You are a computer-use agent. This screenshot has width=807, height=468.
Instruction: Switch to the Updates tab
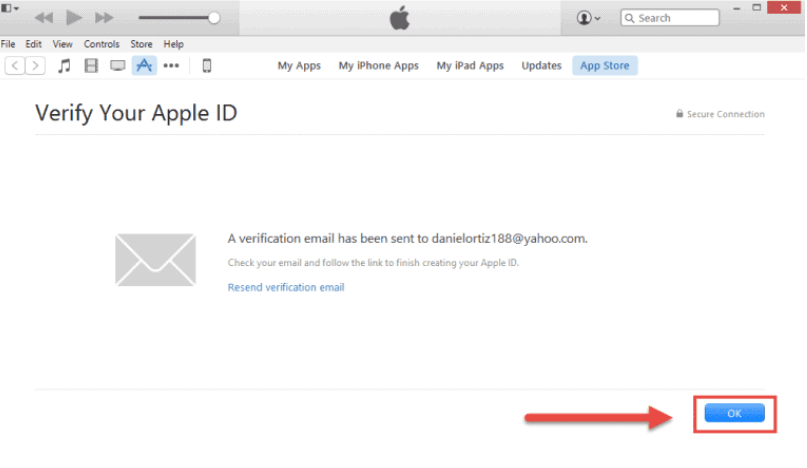(x=541, y=66)
